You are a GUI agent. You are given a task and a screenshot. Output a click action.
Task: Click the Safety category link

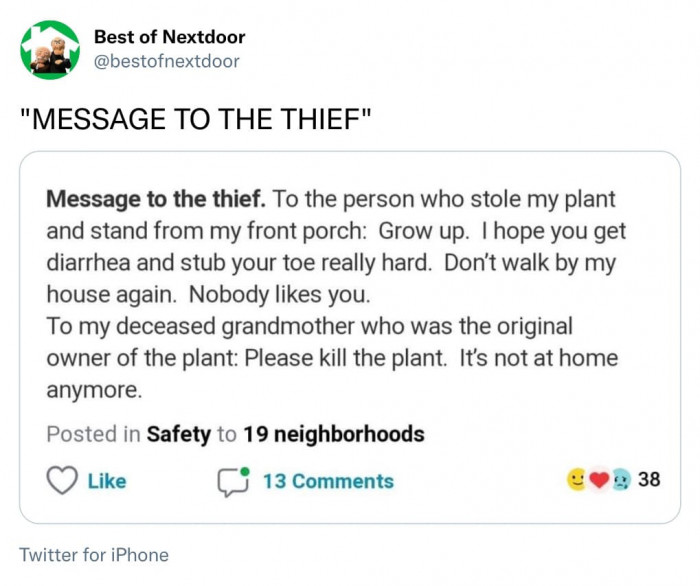point(178,434)
